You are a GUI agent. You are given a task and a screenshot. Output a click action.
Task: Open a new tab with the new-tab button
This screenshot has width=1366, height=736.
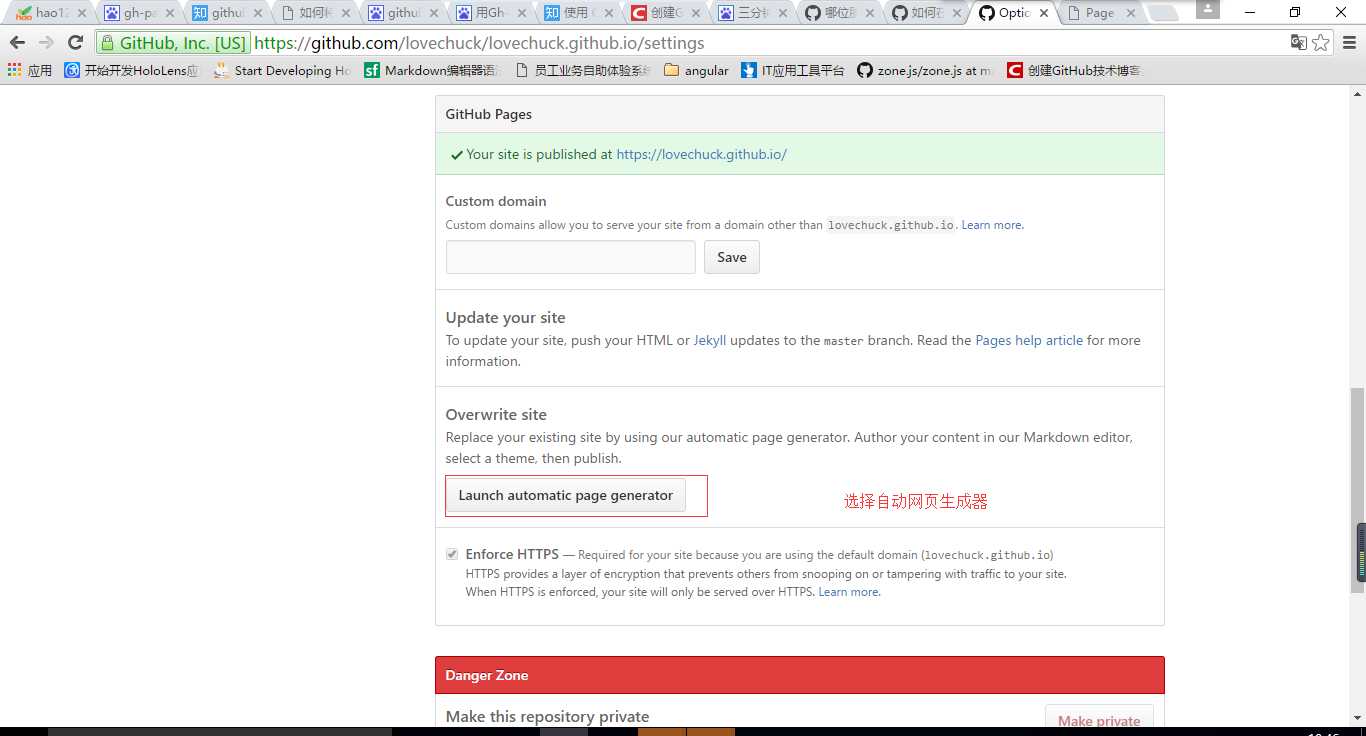click(x=1163, y=14)
